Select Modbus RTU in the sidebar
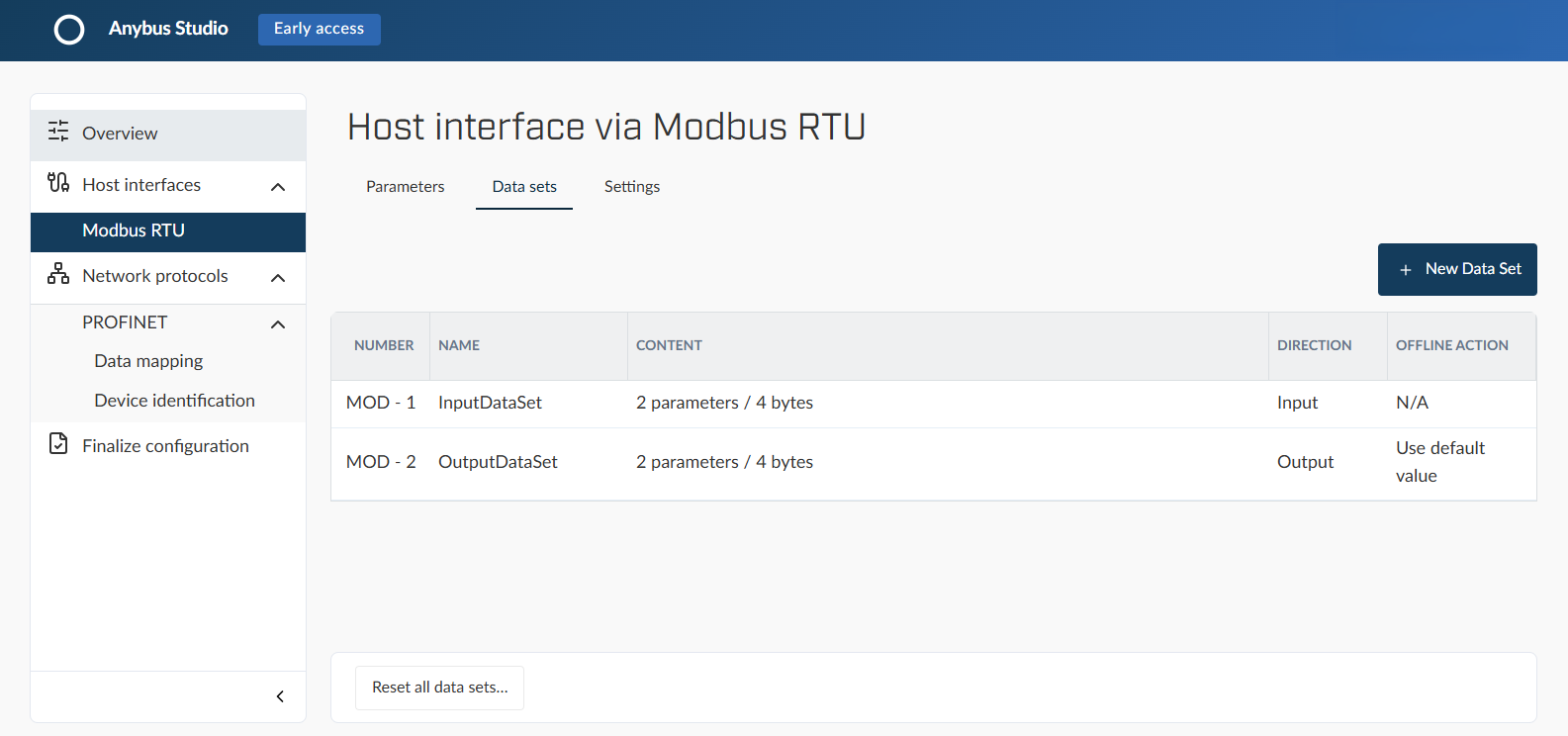The width and height of the screenshot is (1568, 736). (168, 231)
